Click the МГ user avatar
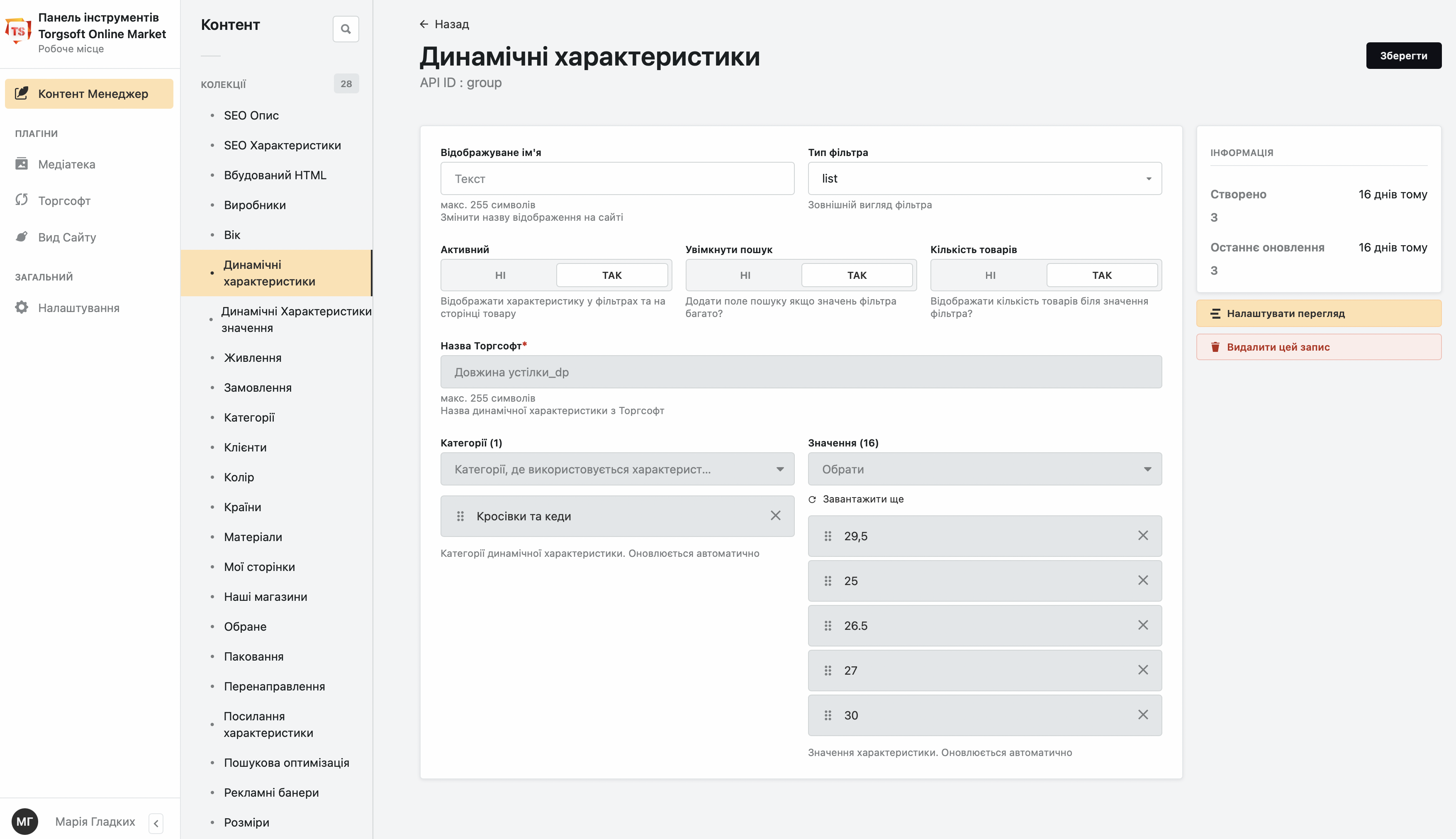 click(25, 822)
